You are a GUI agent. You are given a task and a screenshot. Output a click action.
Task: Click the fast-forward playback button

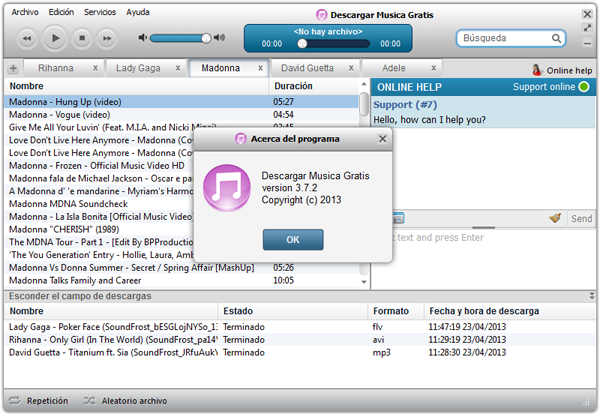[x=107, y=38]
